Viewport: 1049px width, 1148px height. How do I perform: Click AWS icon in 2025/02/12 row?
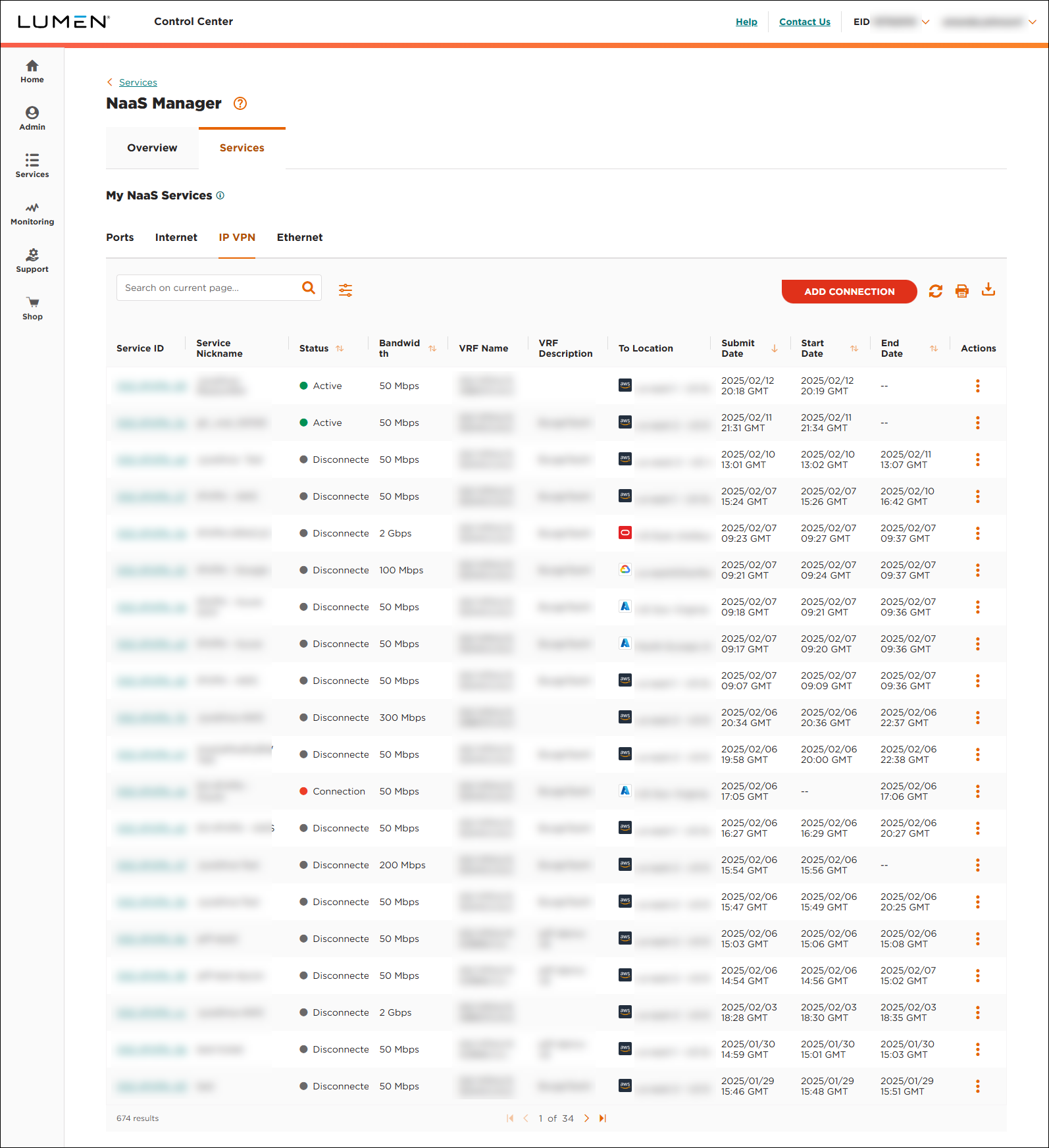point(625,385)
